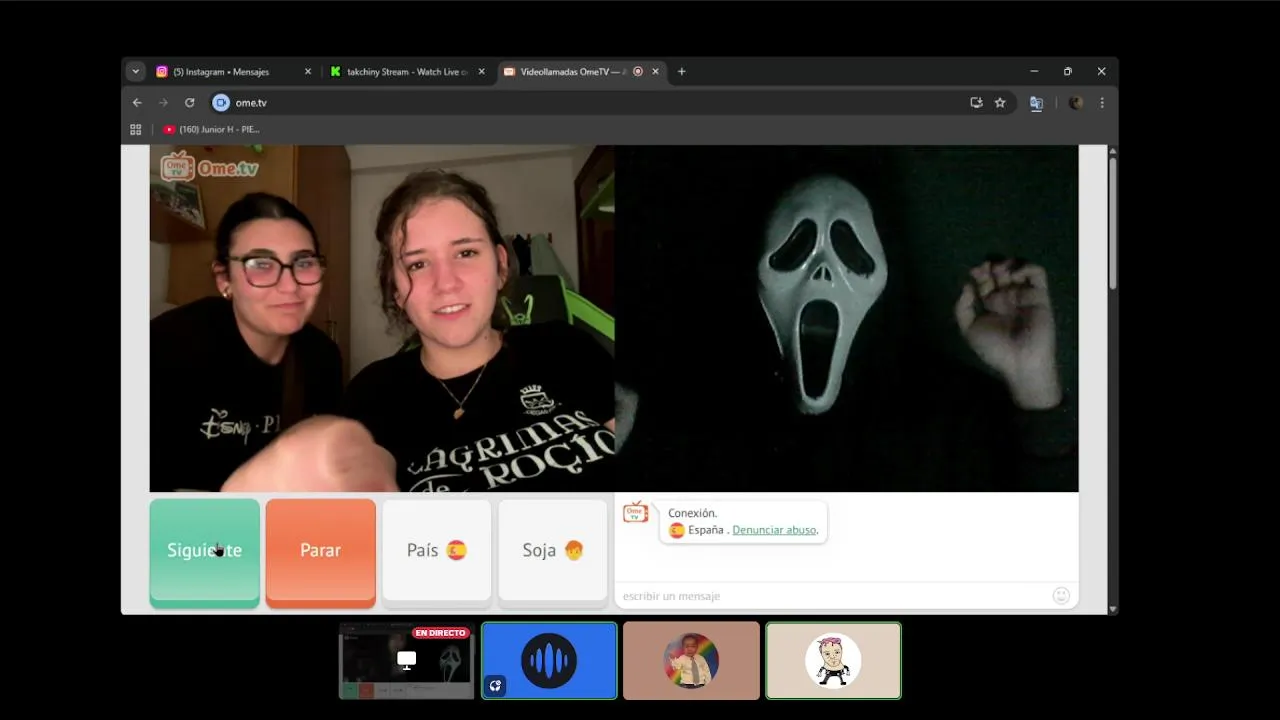
Task: Open the Chrome profile avatar
Action: 1076,103
